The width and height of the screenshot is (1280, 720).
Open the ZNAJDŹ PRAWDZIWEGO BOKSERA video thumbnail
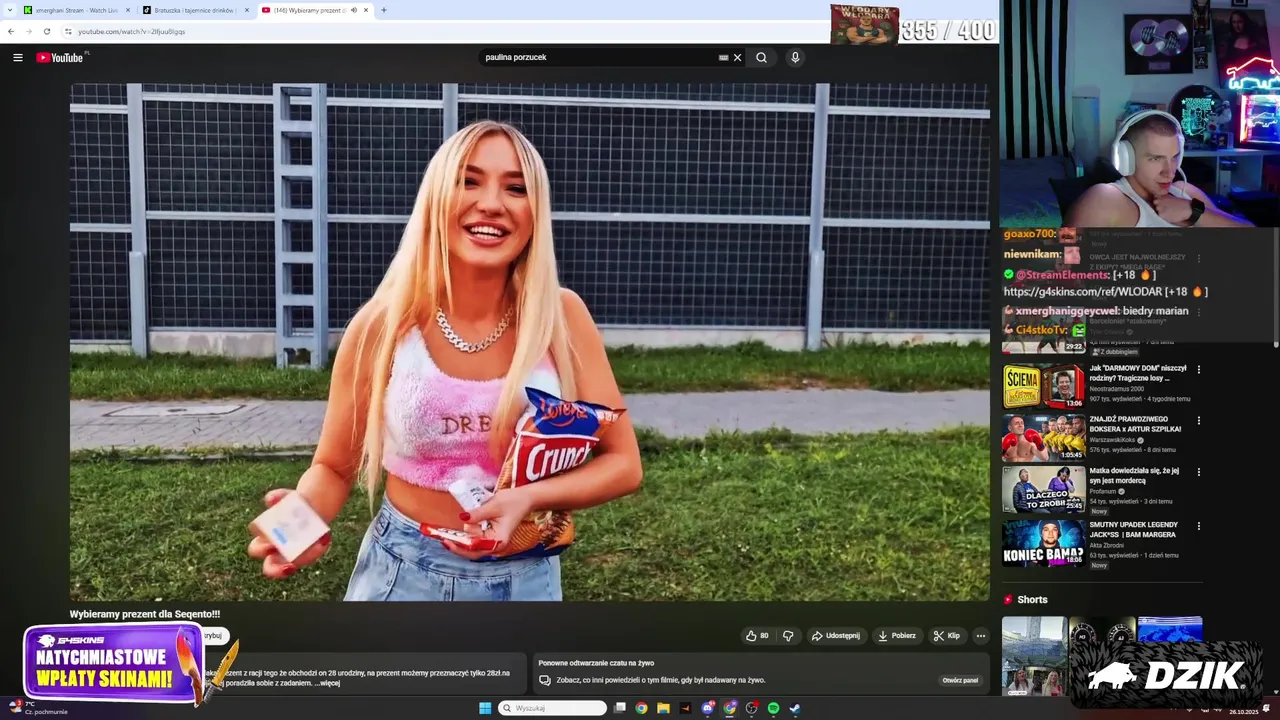pyautogui.click(x=1044, y=437)
